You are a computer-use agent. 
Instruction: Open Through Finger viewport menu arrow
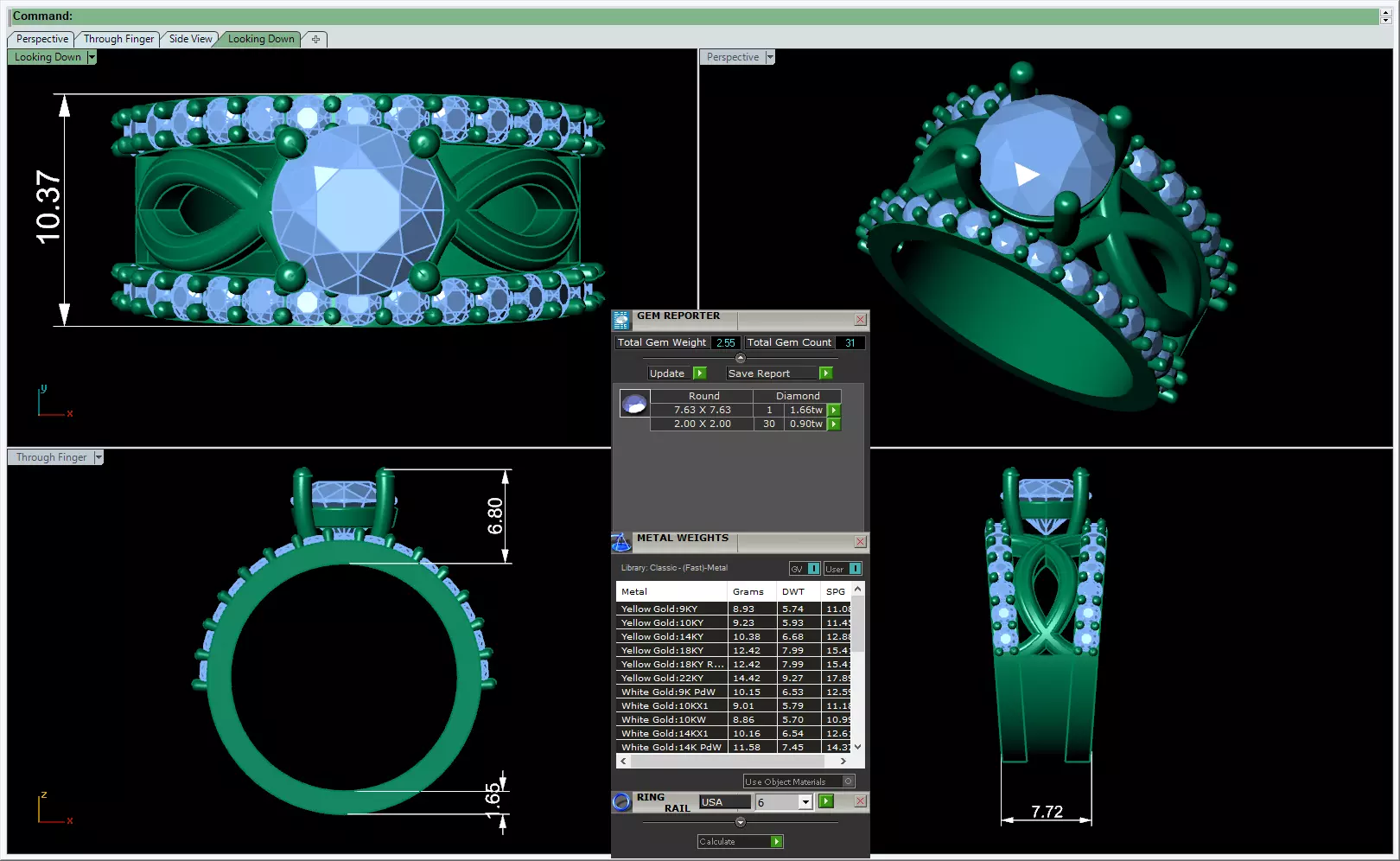click(x=99, y=457)
